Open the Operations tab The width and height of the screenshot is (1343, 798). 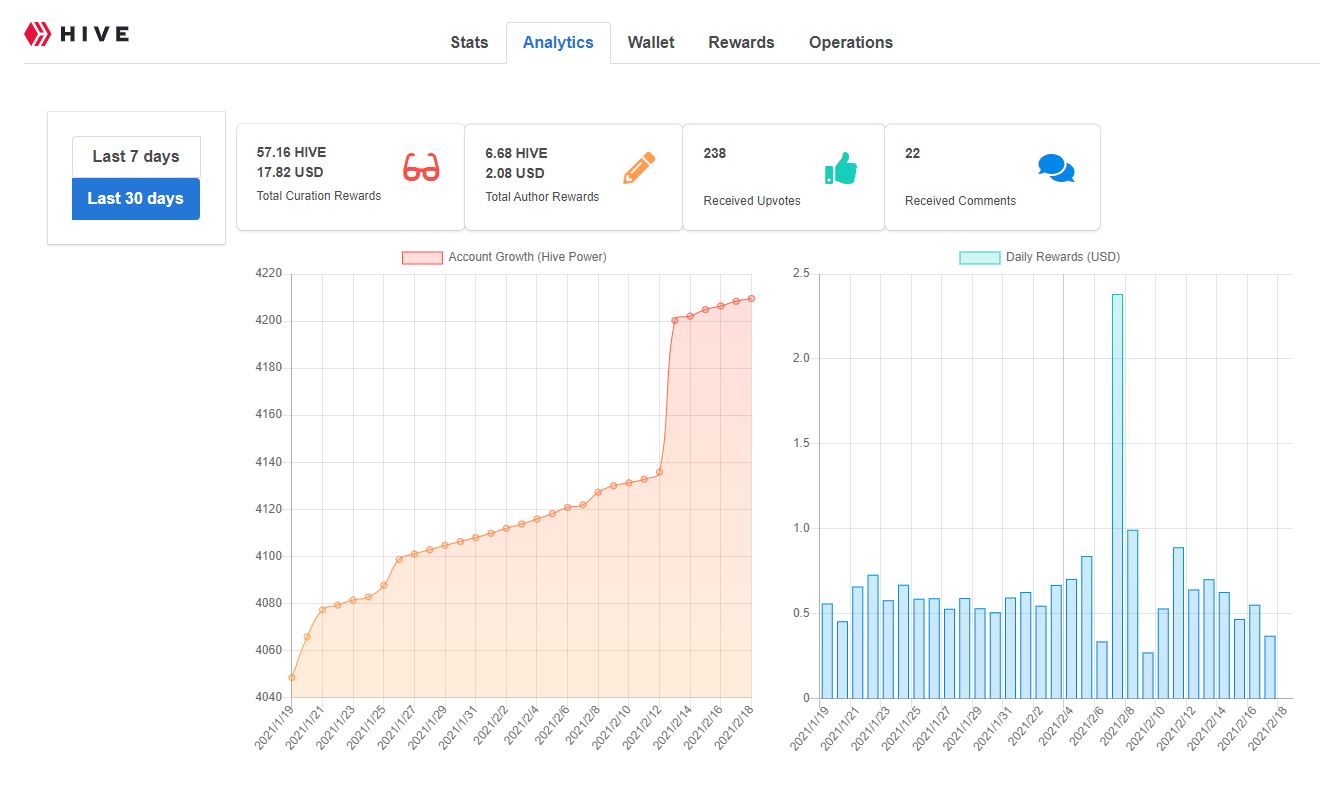pos(851,42)
